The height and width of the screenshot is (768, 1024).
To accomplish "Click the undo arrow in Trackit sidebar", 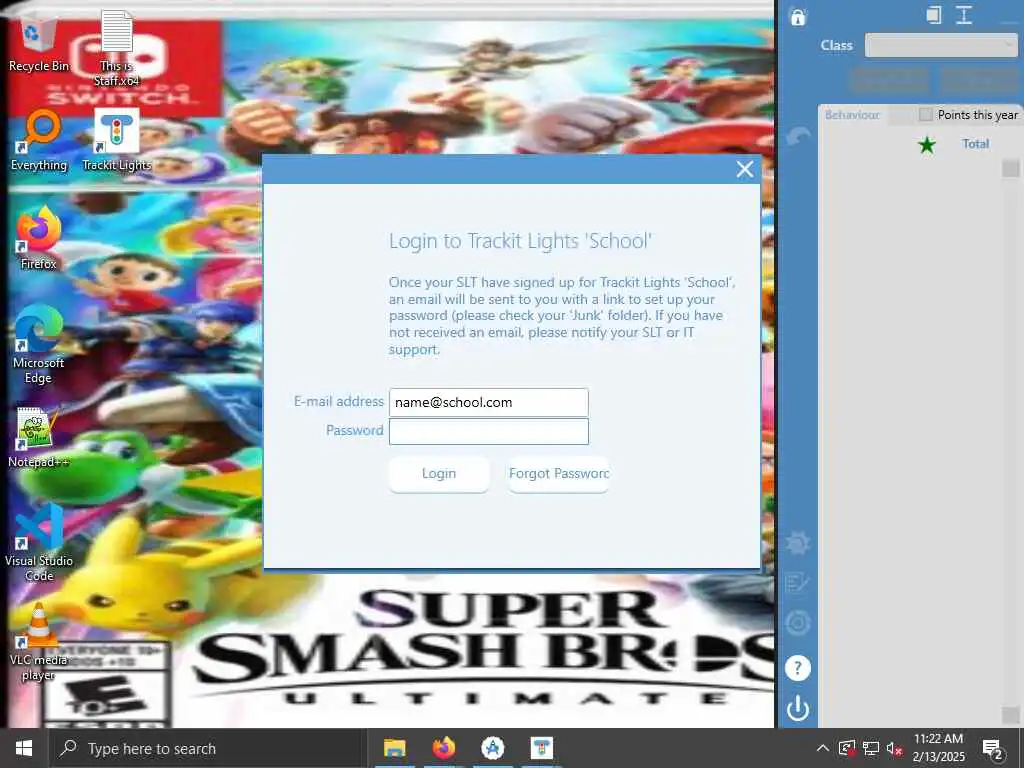I will pyautogui.click(x=797, y=136).
